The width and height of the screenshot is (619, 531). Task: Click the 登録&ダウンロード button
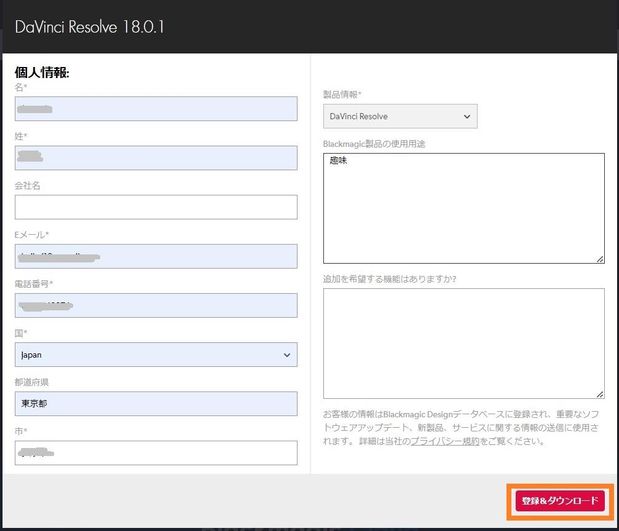coord(560,501)
